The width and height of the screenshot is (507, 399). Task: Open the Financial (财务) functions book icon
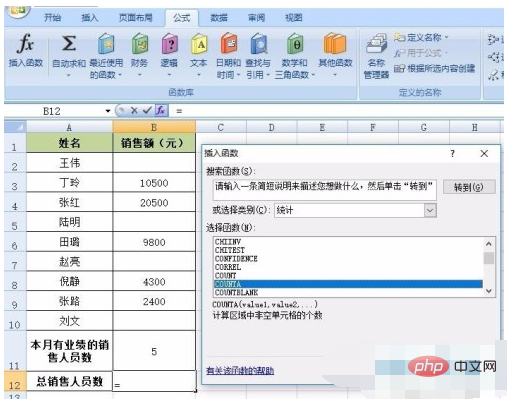click(x=140, y=44)
